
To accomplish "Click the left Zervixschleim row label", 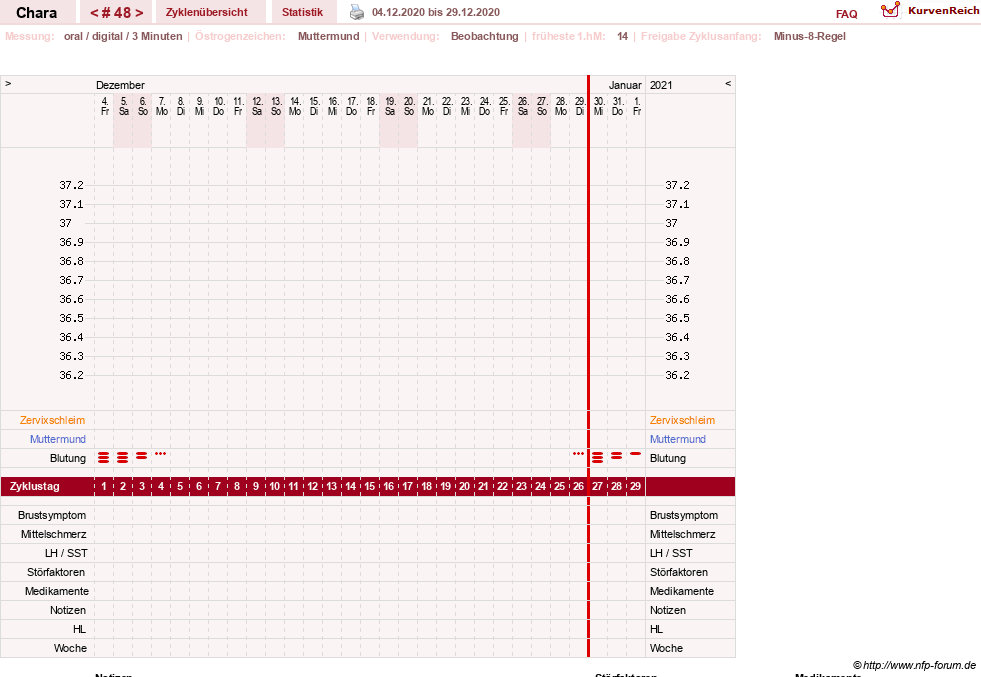I will click(x=53, y=420).
